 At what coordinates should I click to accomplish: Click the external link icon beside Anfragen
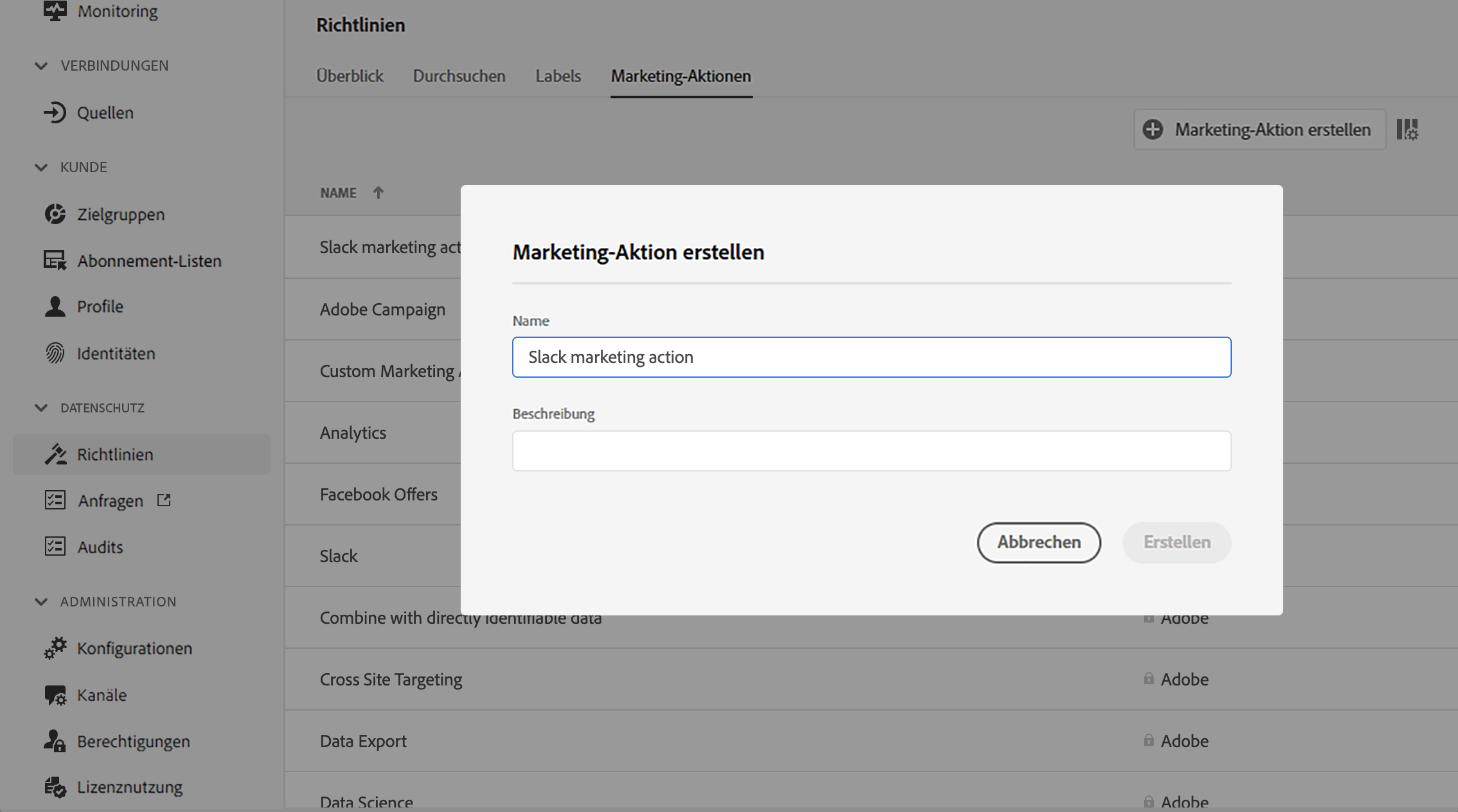164,500
